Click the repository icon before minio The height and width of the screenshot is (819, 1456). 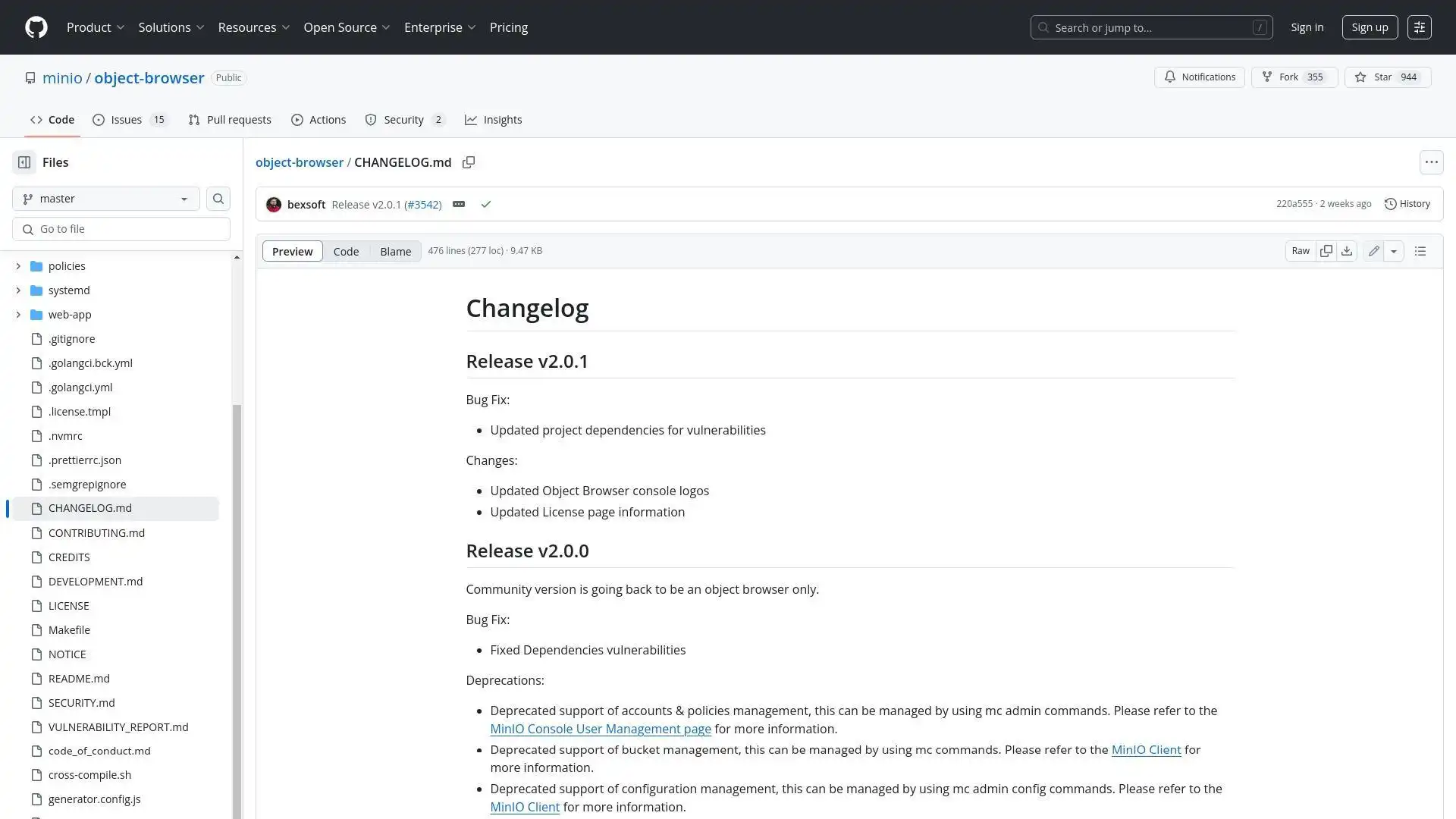coord(30,78)
